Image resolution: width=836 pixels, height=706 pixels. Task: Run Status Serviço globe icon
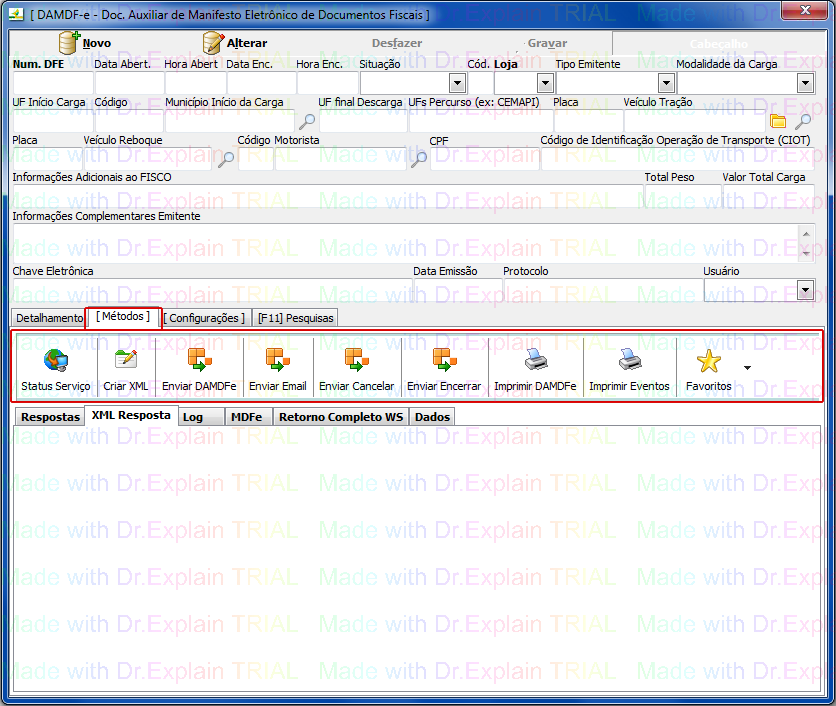click(55, 360)
